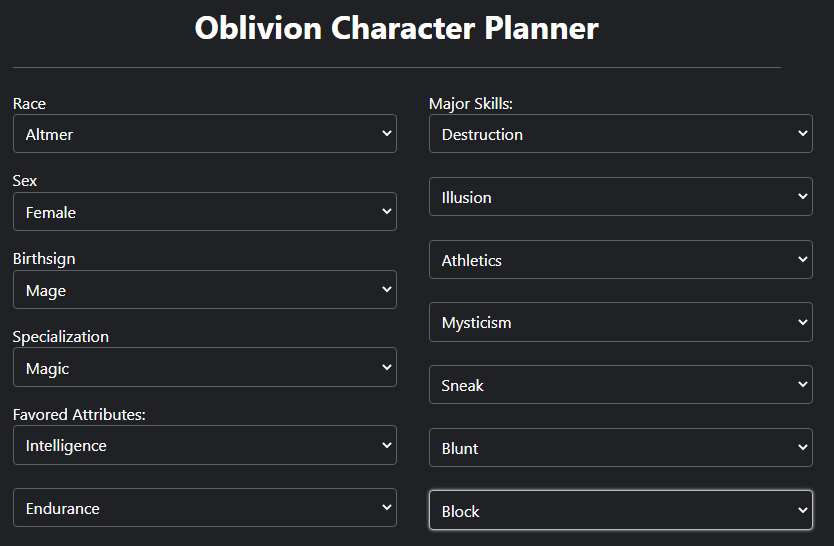
Task: Open the Sex dropdown showing Female
Action: click(205, 212)
